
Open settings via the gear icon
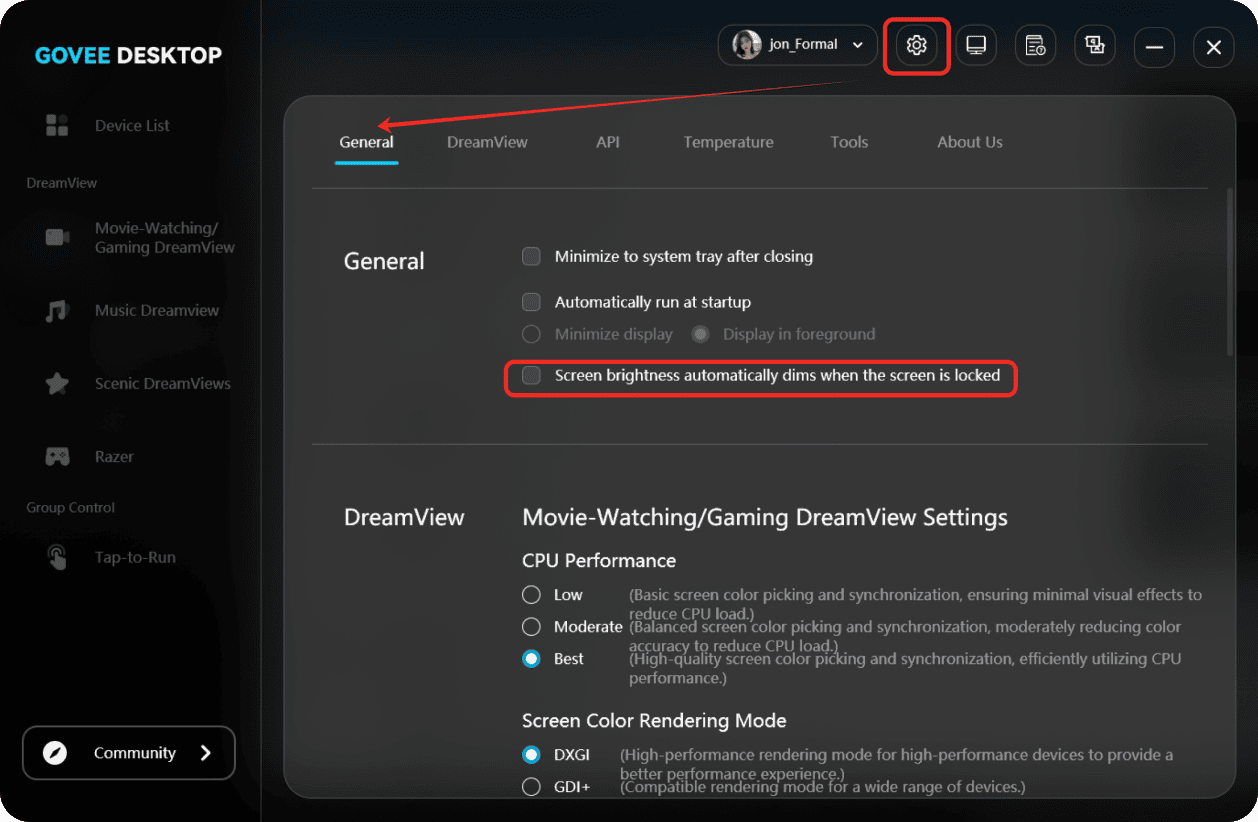pos(916,46)
